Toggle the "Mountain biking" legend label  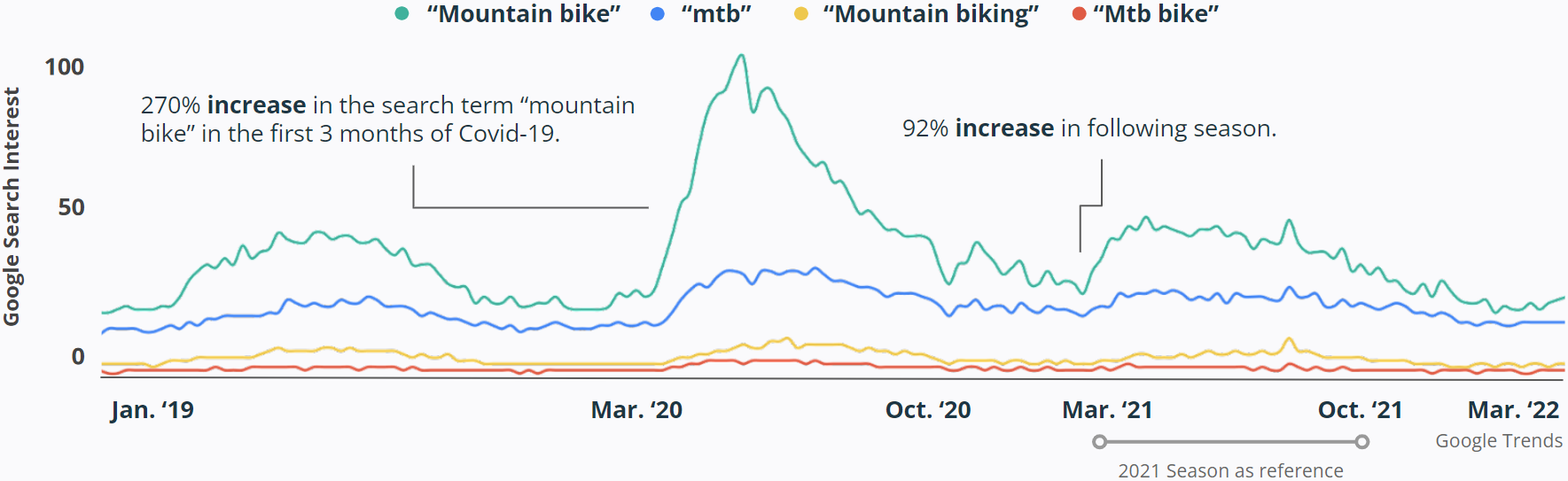click(931, 14)
